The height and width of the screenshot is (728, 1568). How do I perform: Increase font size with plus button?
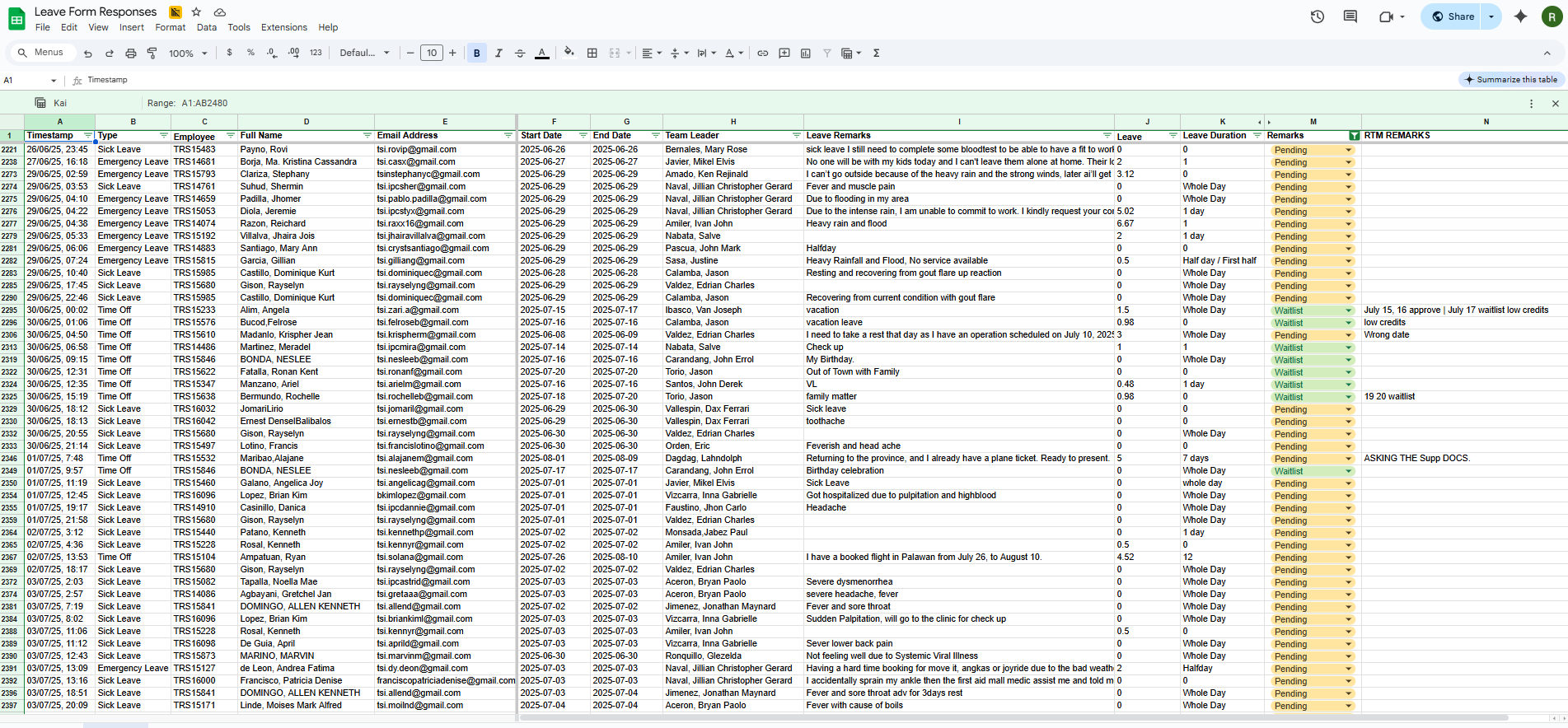(452, 53)
